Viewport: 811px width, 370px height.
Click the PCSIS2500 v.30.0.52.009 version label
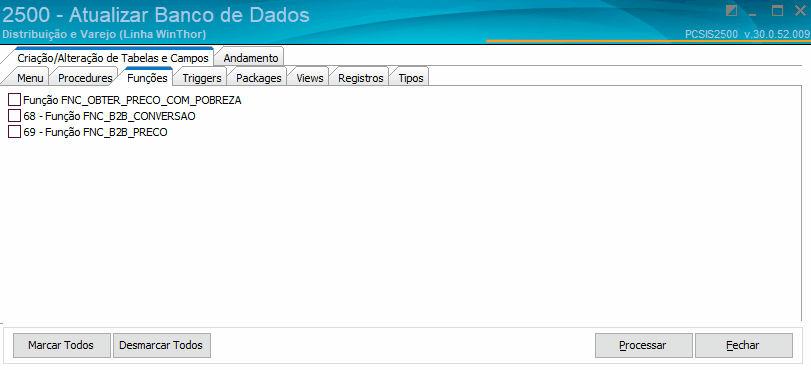747,35
